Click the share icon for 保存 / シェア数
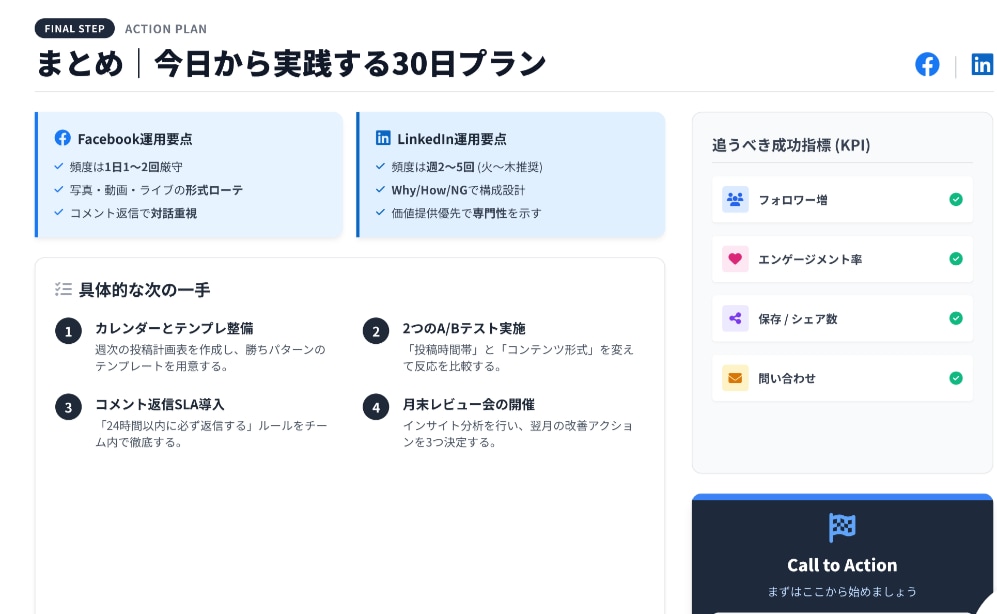Viewport: 997px width, 614px height. [x=735, y=318]
